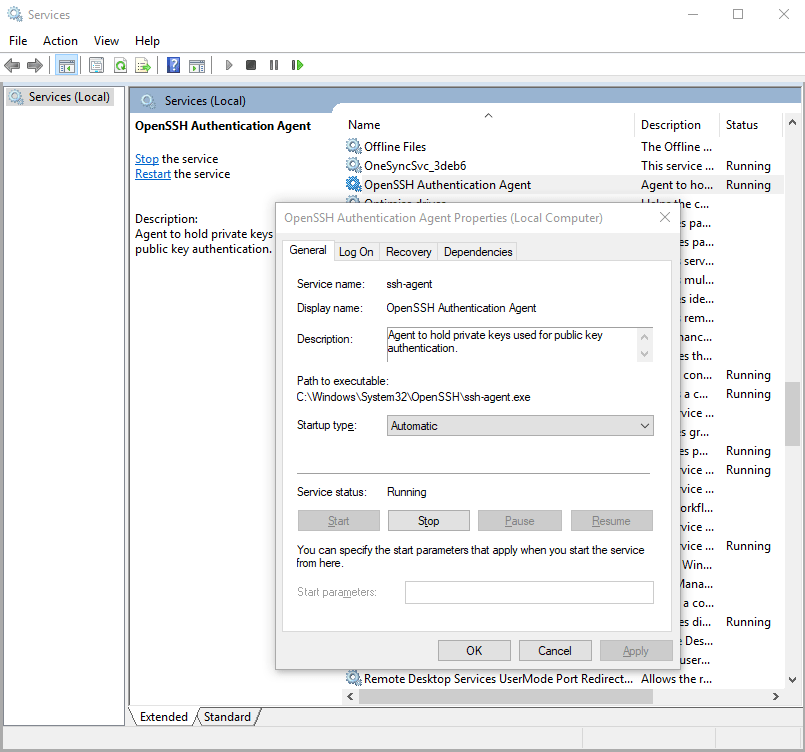Image resolution: width=805 pixels, height=752 pixels.
Task: Click the blue Help toolbar icon
Action: click(174, 65)
